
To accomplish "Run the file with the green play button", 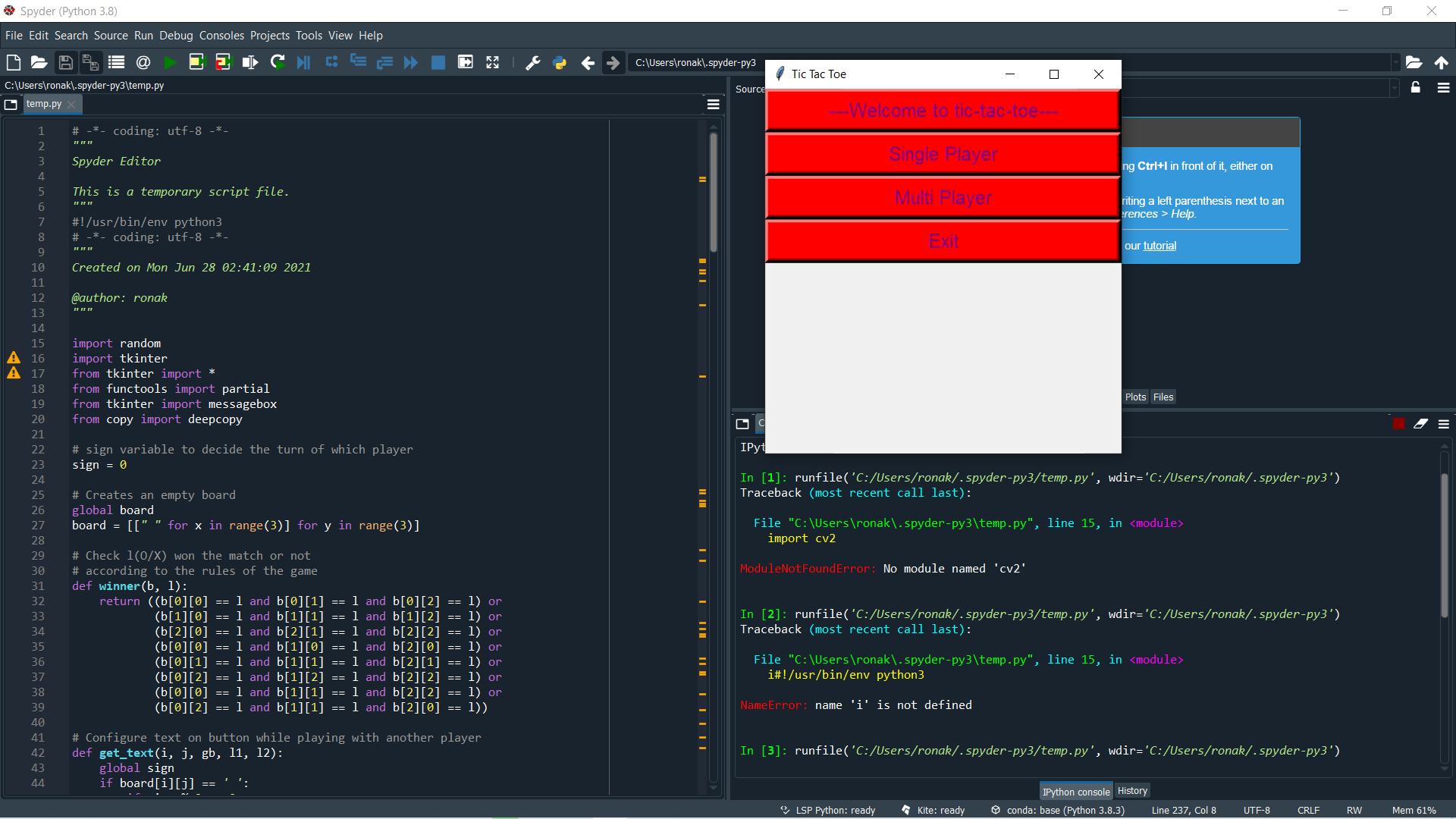I will (x=170, y=63).
